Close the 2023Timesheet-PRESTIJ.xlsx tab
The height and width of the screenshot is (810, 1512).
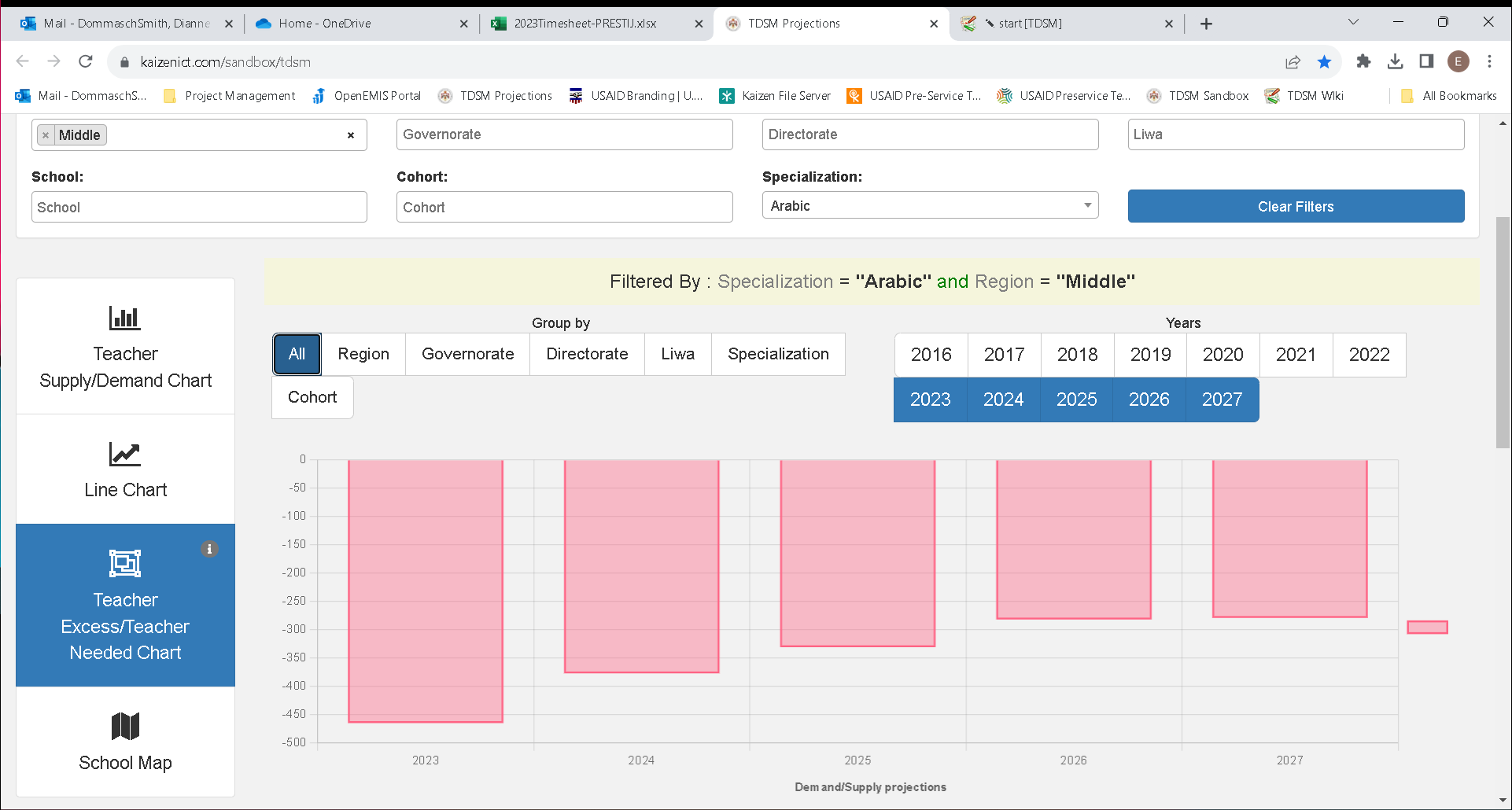(x=699, y=24)
